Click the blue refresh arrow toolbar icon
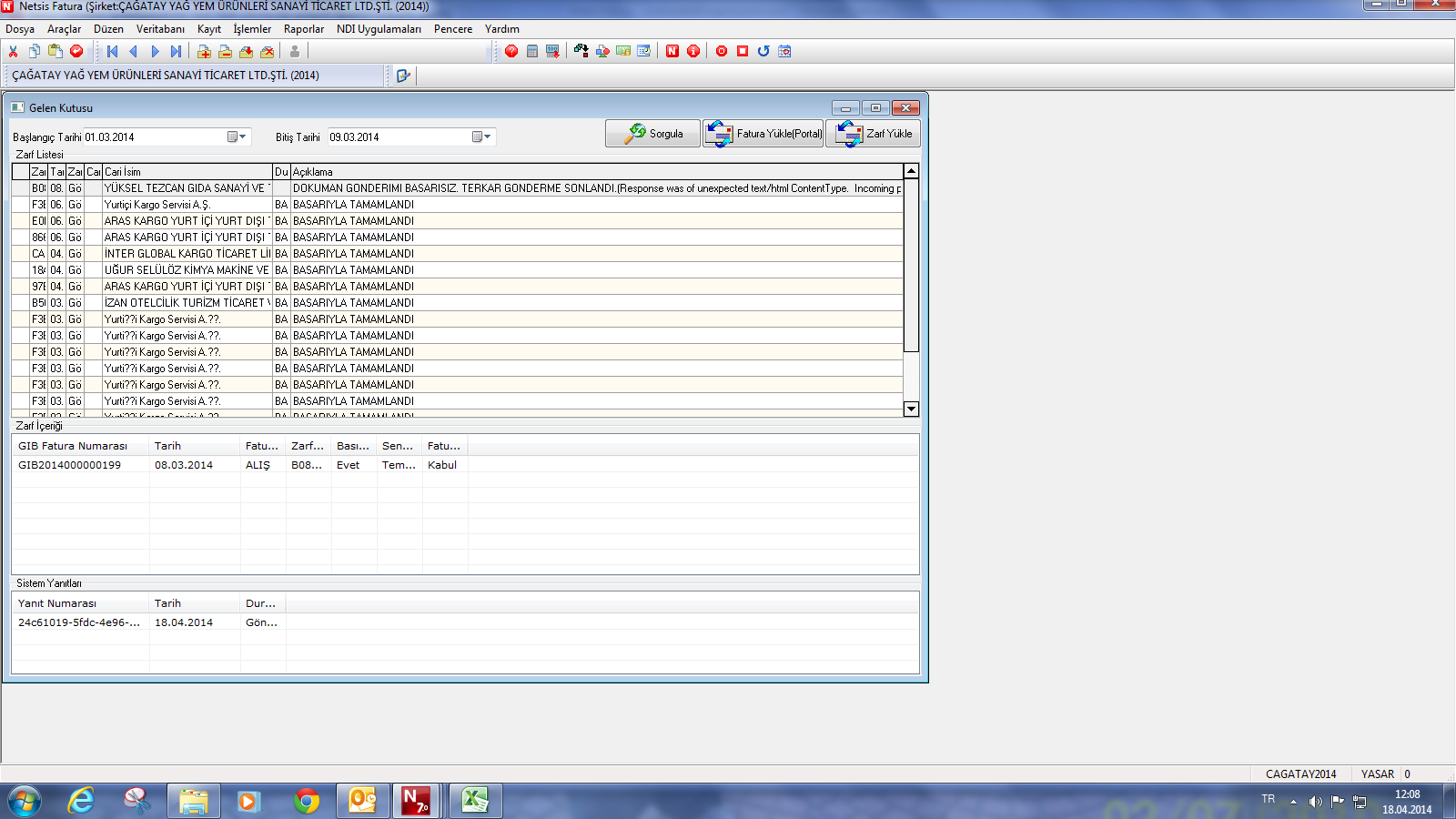 click(763, 51)
